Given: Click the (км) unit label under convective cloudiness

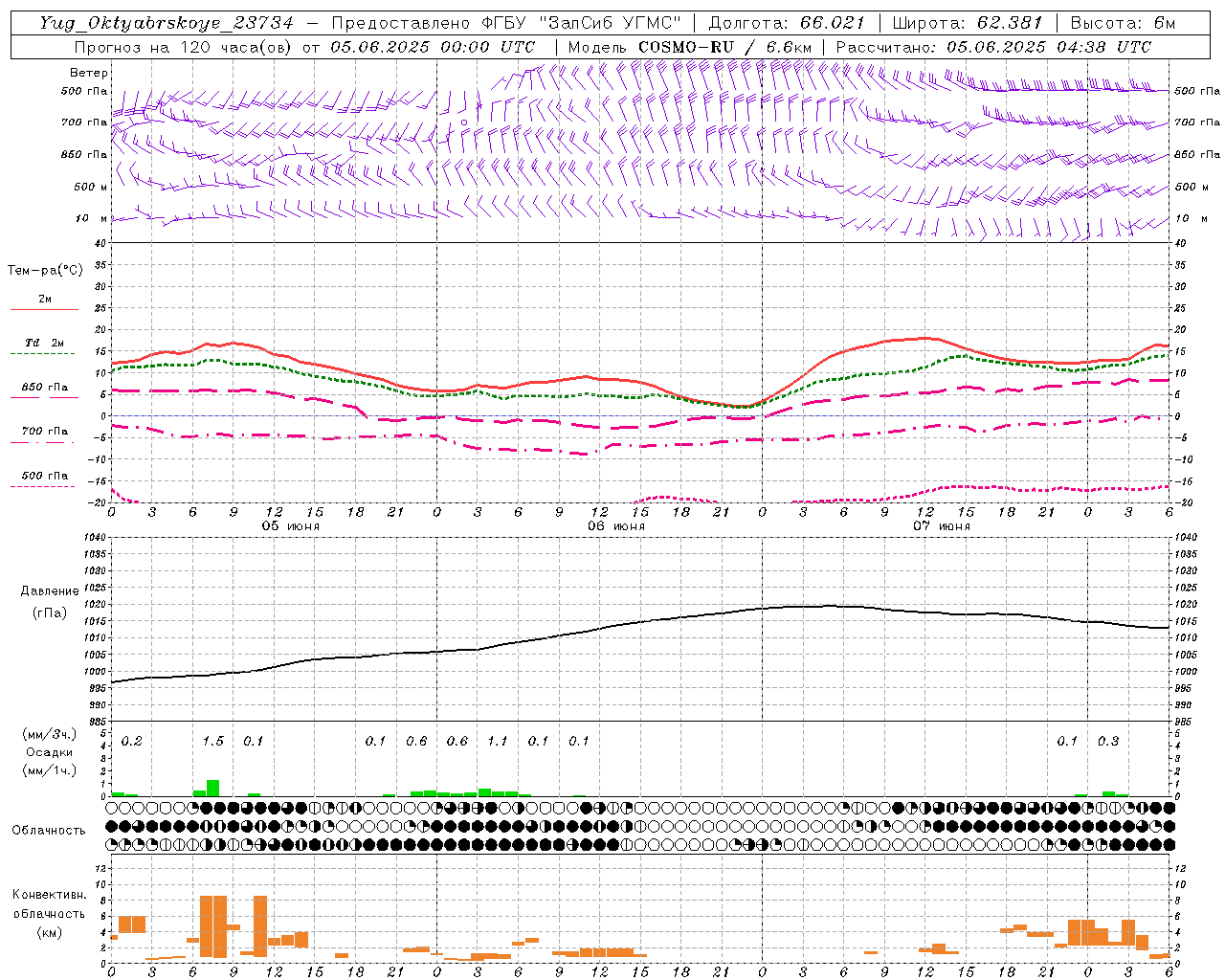Looking at the screenshot, I should (50, 932).
